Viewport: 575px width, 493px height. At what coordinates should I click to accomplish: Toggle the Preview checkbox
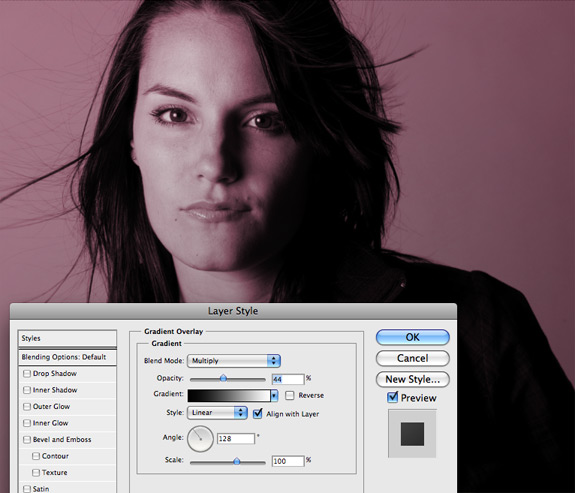[x=392, y=397]
